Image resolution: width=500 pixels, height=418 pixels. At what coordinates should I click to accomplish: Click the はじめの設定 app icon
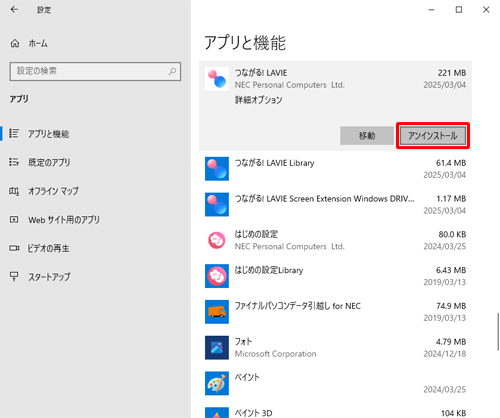(217, 240)
